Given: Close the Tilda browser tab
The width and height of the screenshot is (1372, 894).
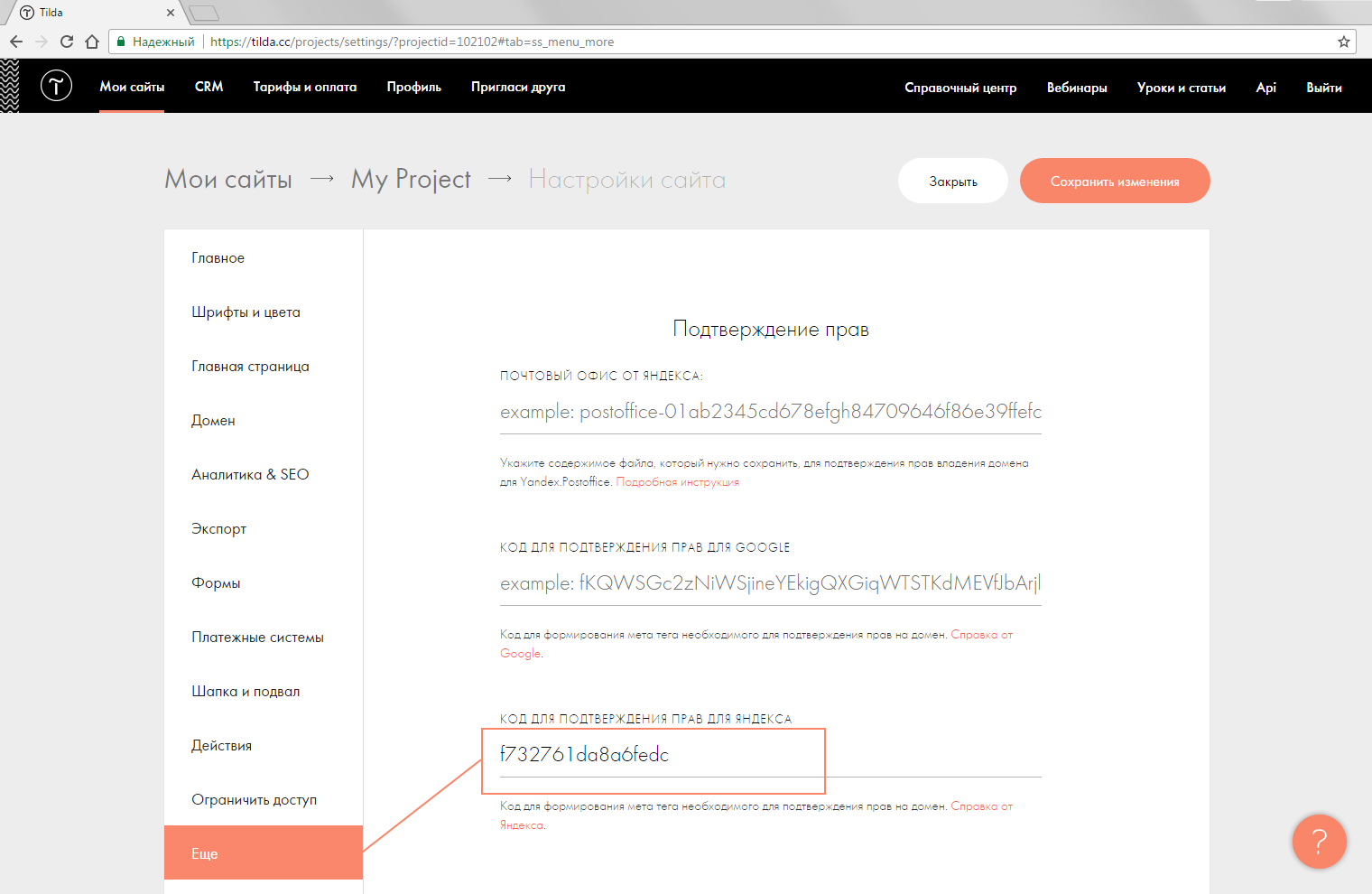Looking at the screenshot, I should [x=171, y=13].
